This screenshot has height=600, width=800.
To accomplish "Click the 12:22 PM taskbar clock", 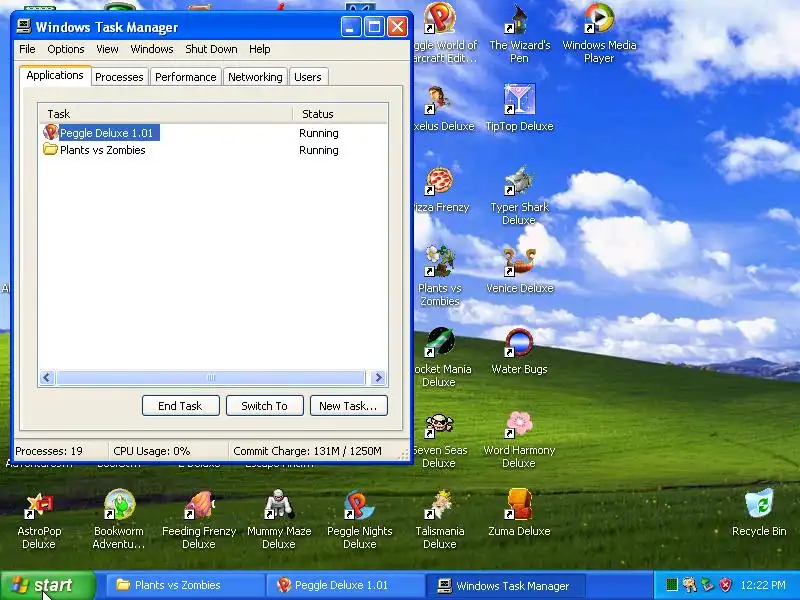I will click(x=763, y=585).
